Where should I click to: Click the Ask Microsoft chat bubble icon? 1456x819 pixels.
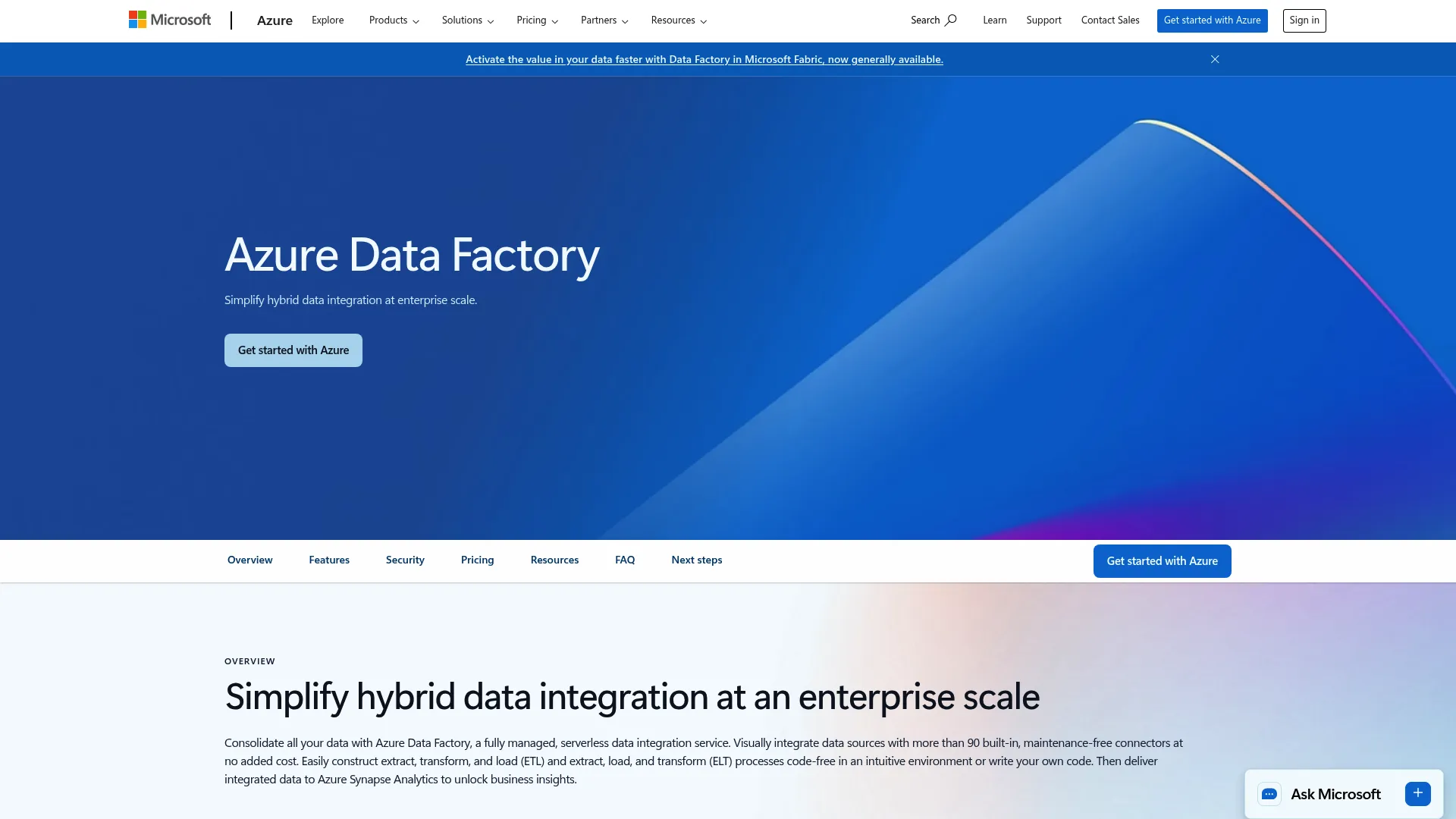(x=1269, y=794)
